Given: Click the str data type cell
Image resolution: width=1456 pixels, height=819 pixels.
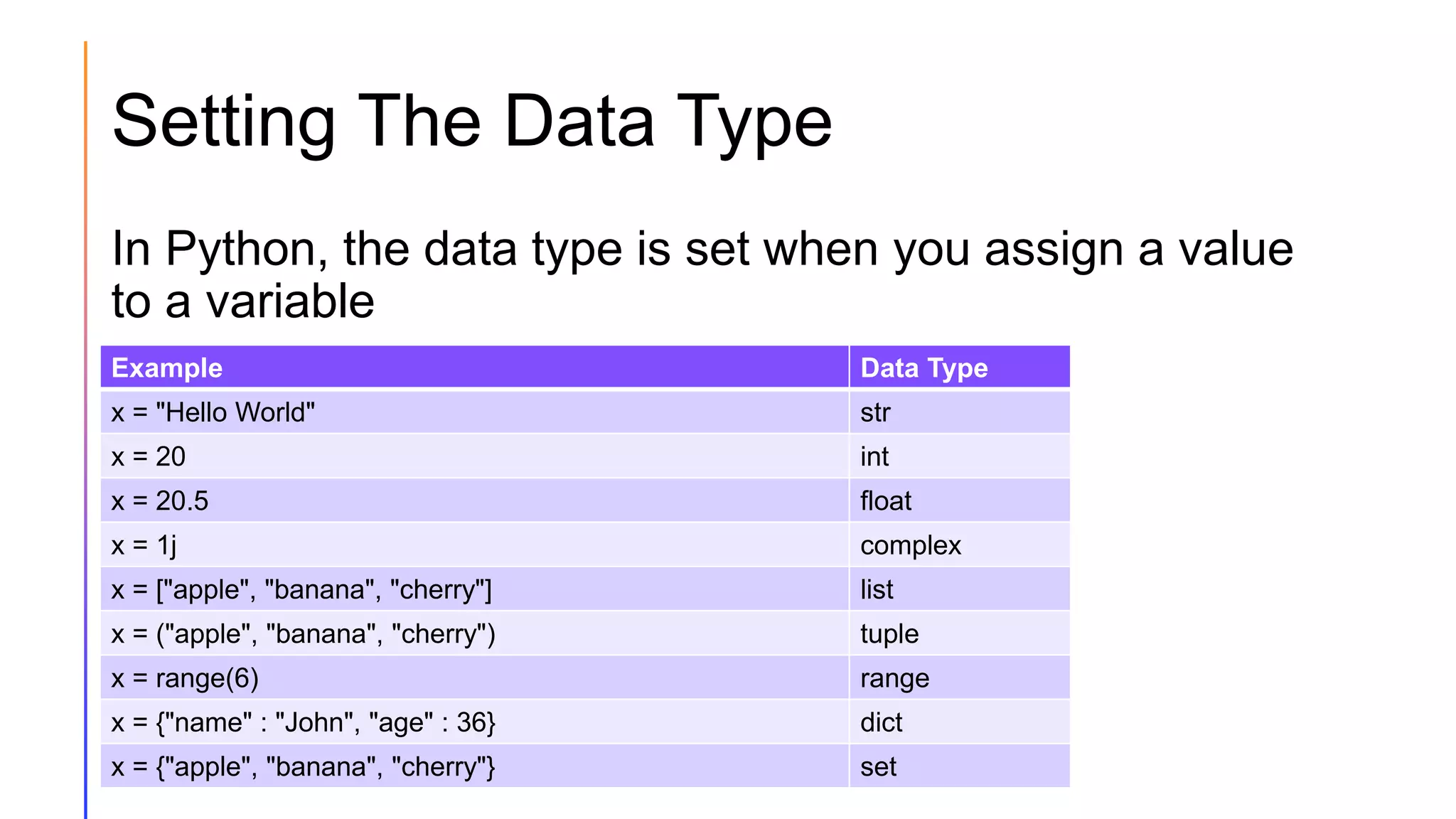Looking at the screenshot, I should pos(960,412).
